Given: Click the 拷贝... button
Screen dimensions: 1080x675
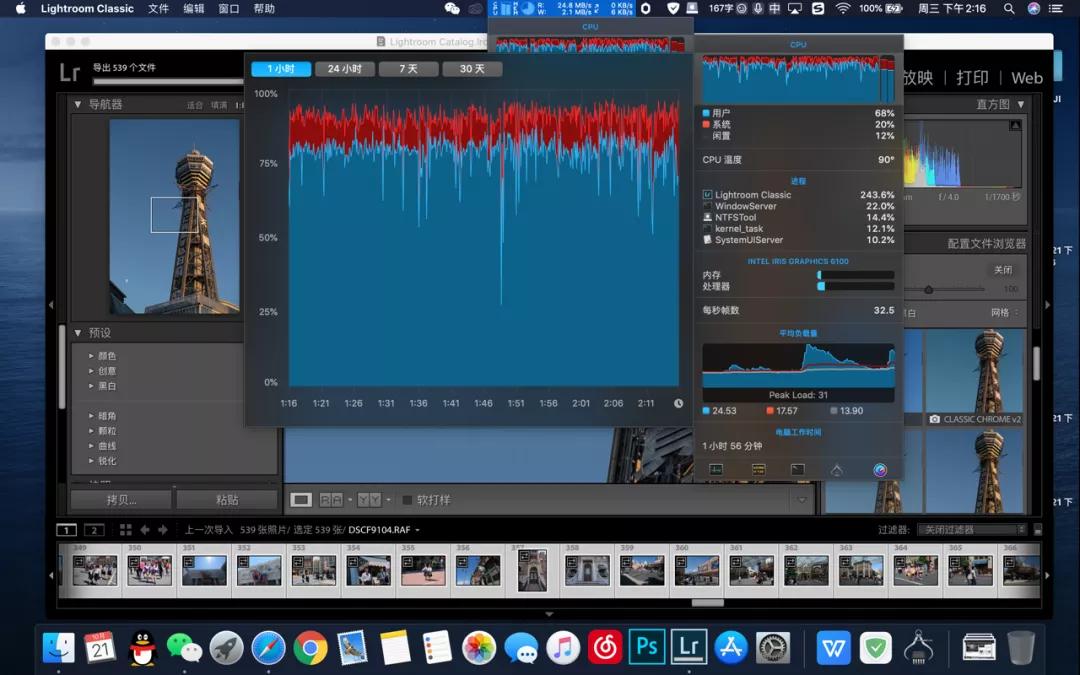Looking at the screenshot, I should tap(121, 500).
